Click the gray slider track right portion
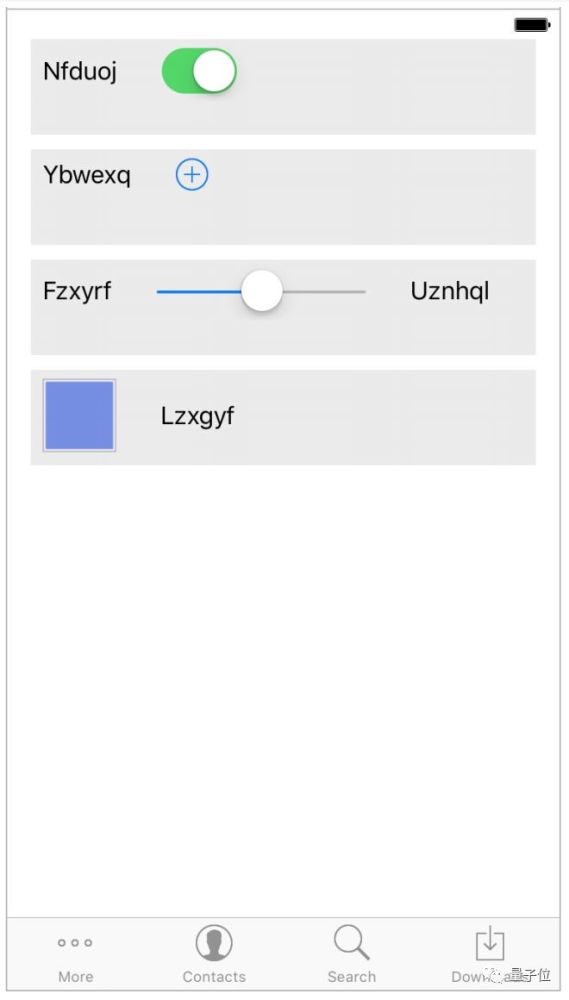Screen dimensions: 569x1000 pos(324,291)
